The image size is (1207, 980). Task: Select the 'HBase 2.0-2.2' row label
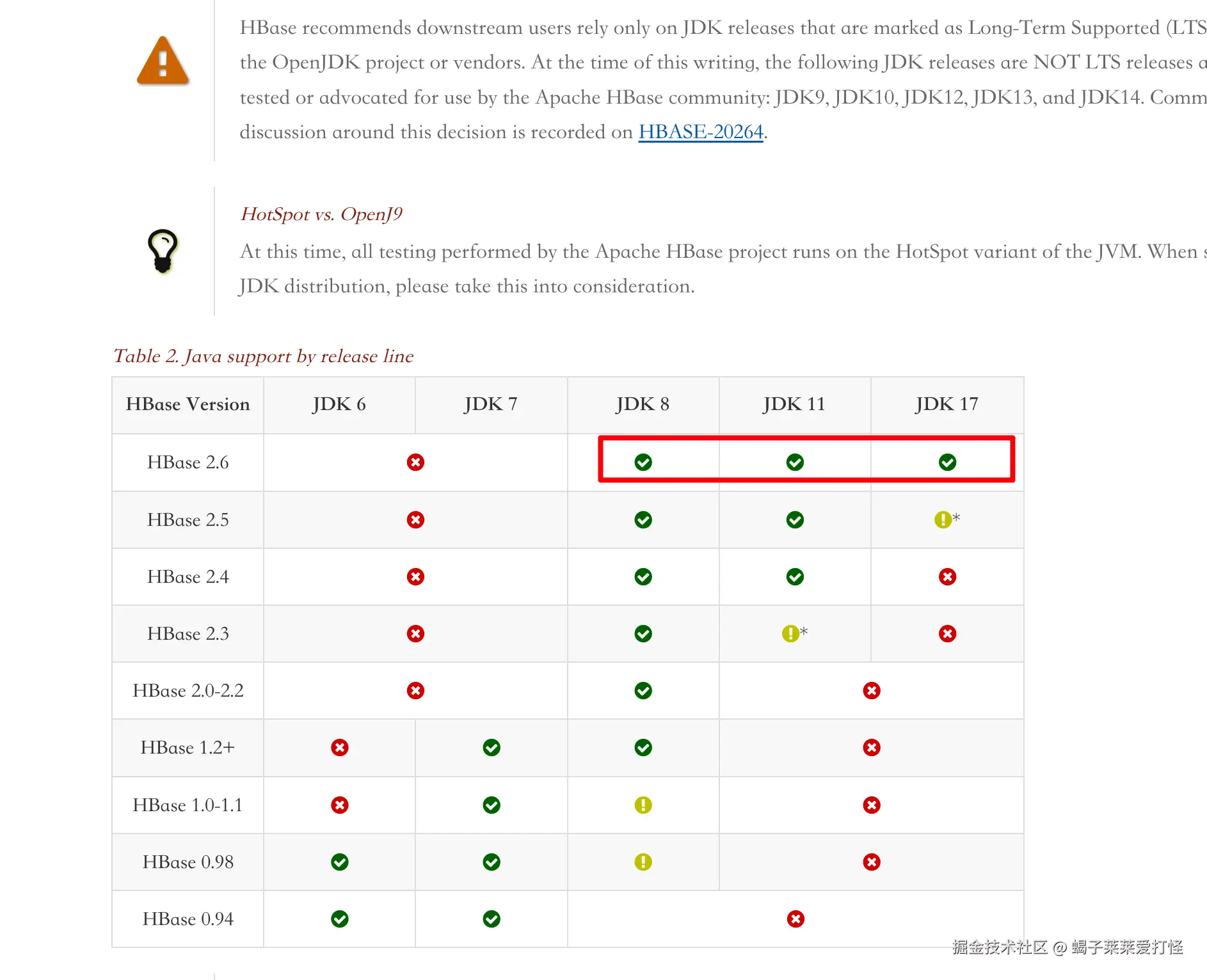188,691
